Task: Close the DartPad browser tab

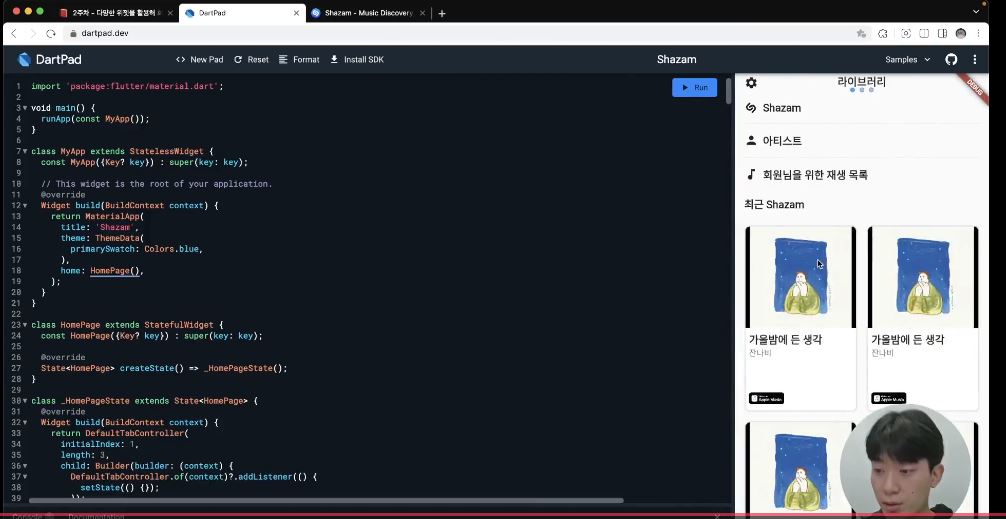Action: (296, 13)
